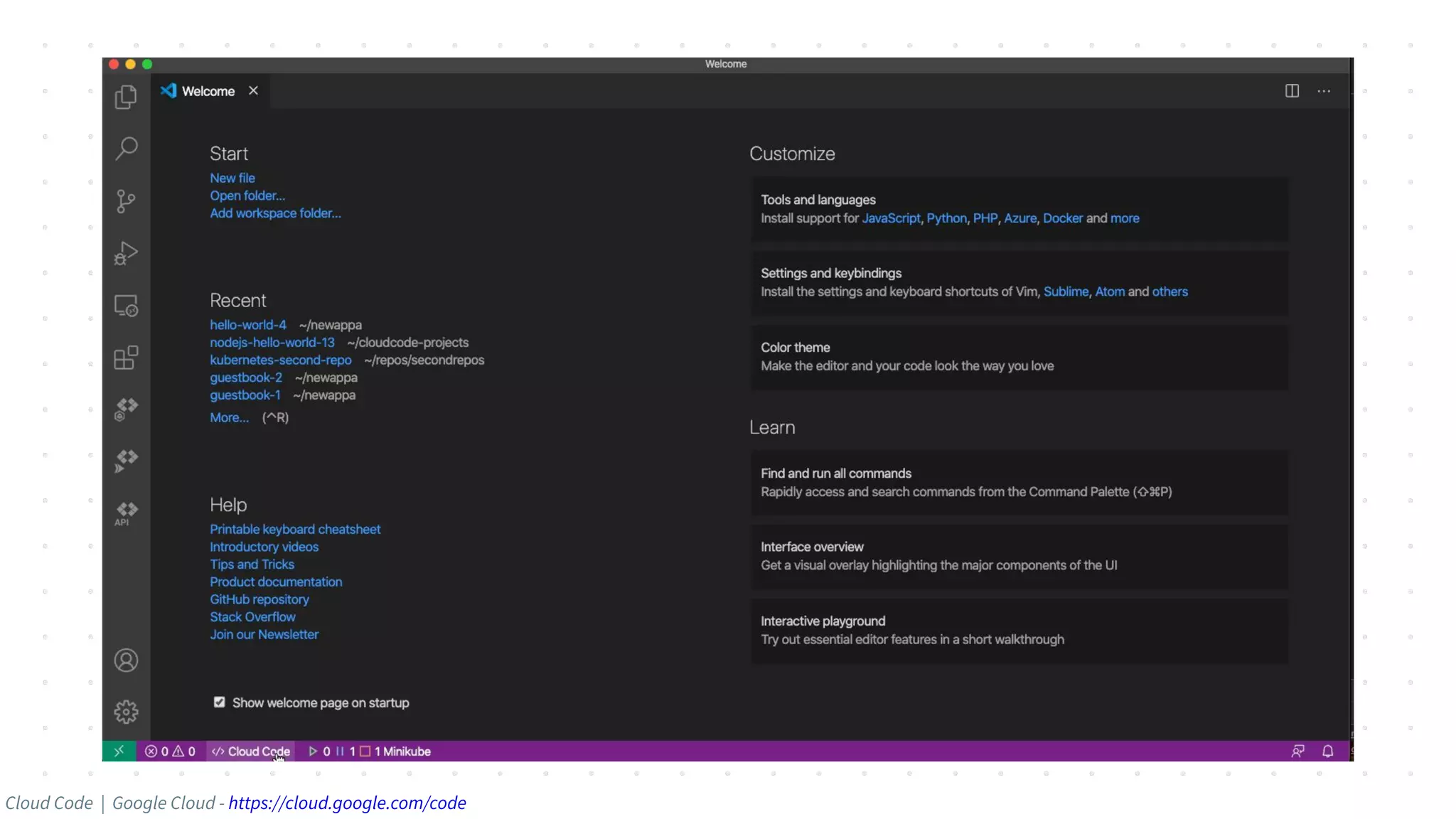This screenshot has width=1456, height=819.
Task: Install Python support link
Action: tap(946, 218)
